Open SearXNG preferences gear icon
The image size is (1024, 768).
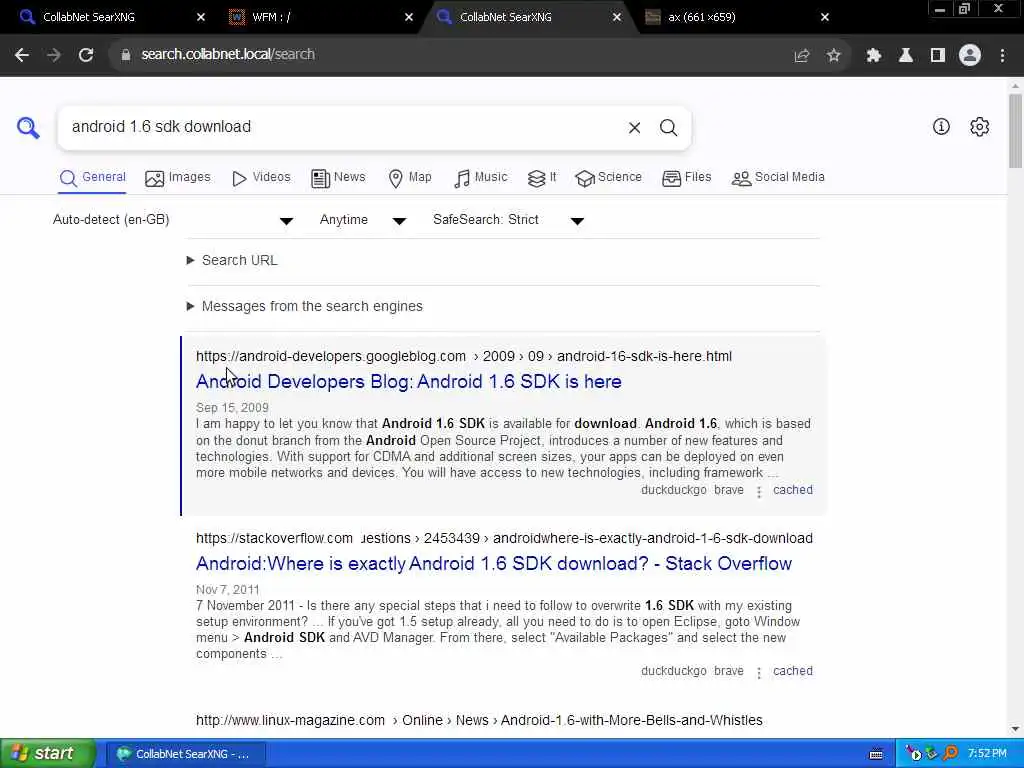coord(979,127)
